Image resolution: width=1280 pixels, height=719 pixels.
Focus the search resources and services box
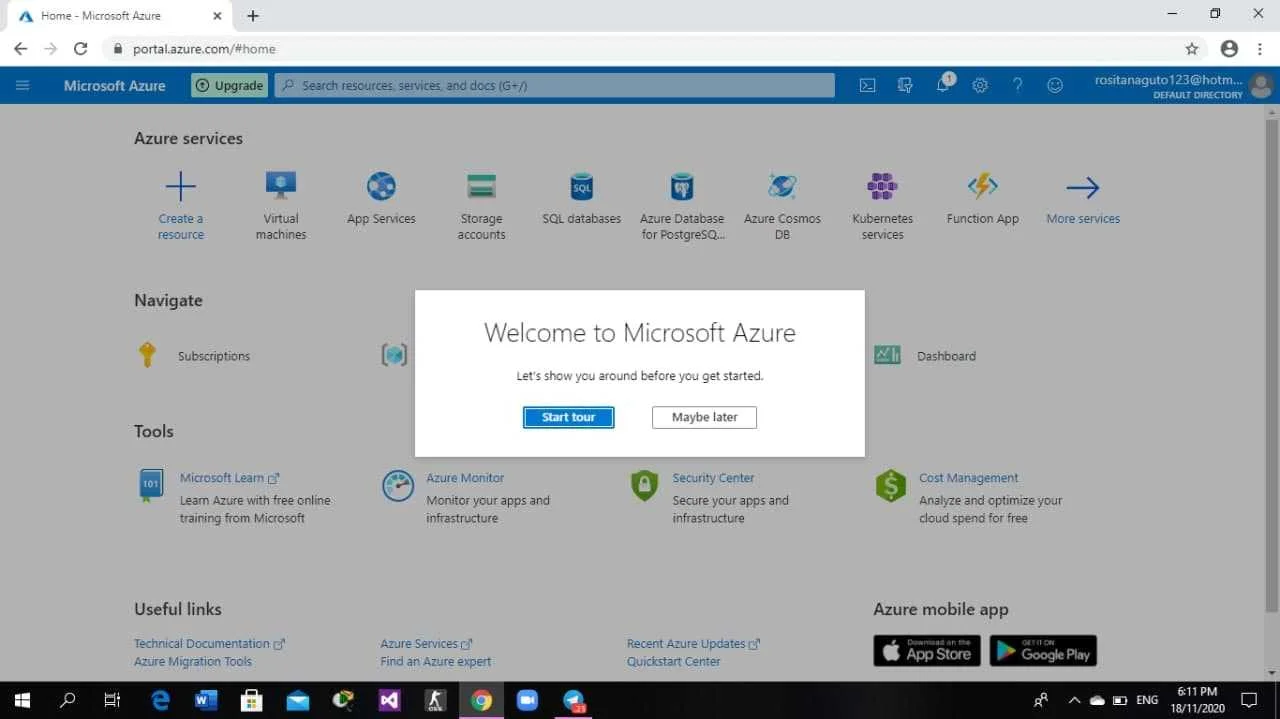pyautogui.click(x=555, y=85)
